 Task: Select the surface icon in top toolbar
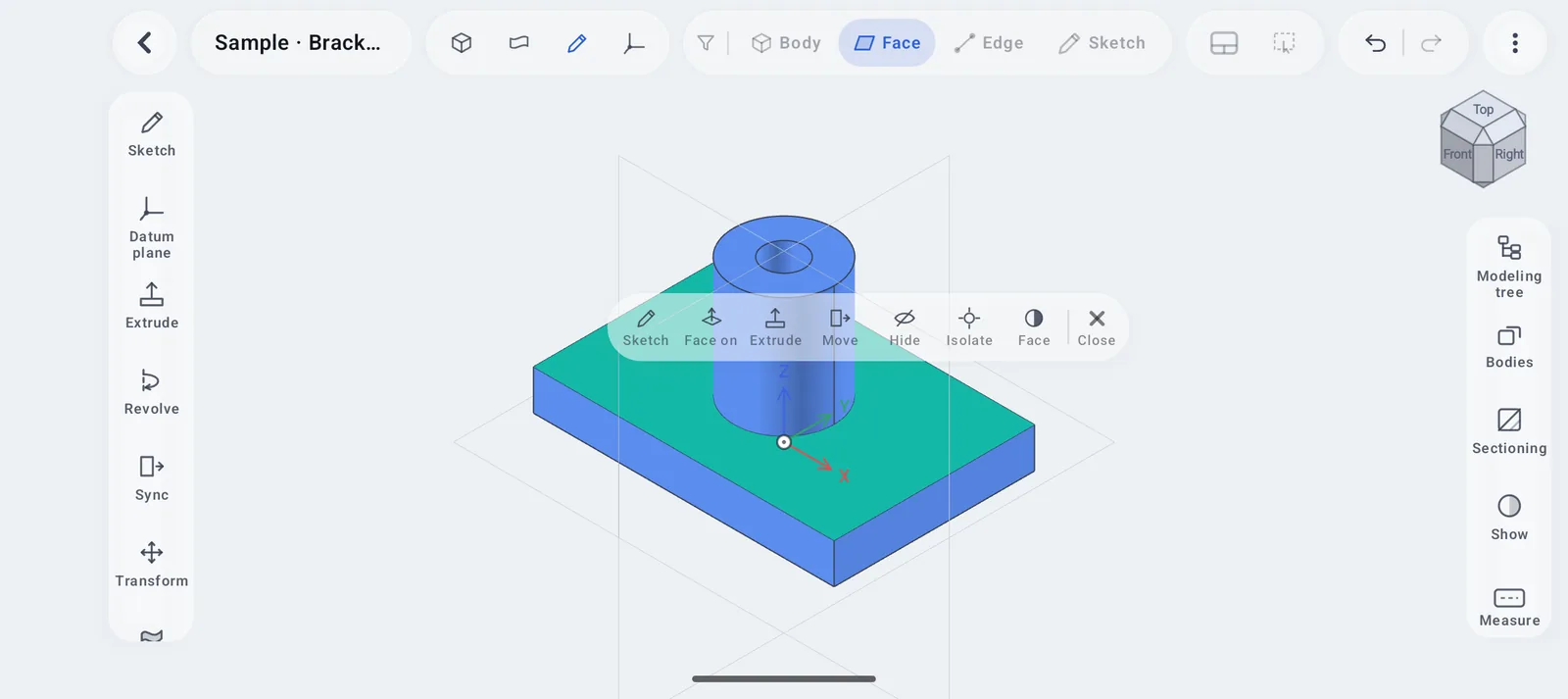coord(519,43)
